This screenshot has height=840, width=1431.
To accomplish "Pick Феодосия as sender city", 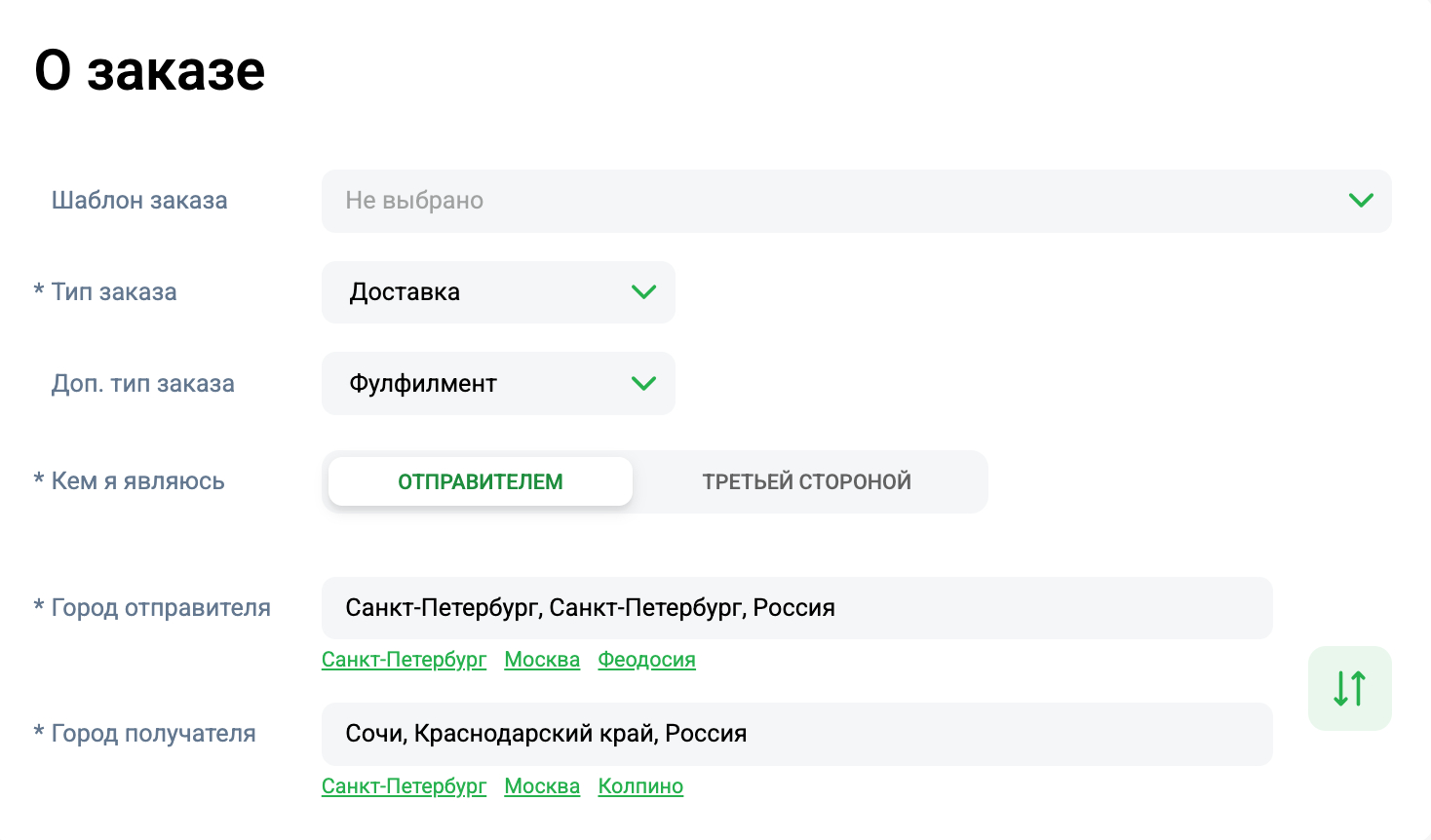I will click(646, 660).
